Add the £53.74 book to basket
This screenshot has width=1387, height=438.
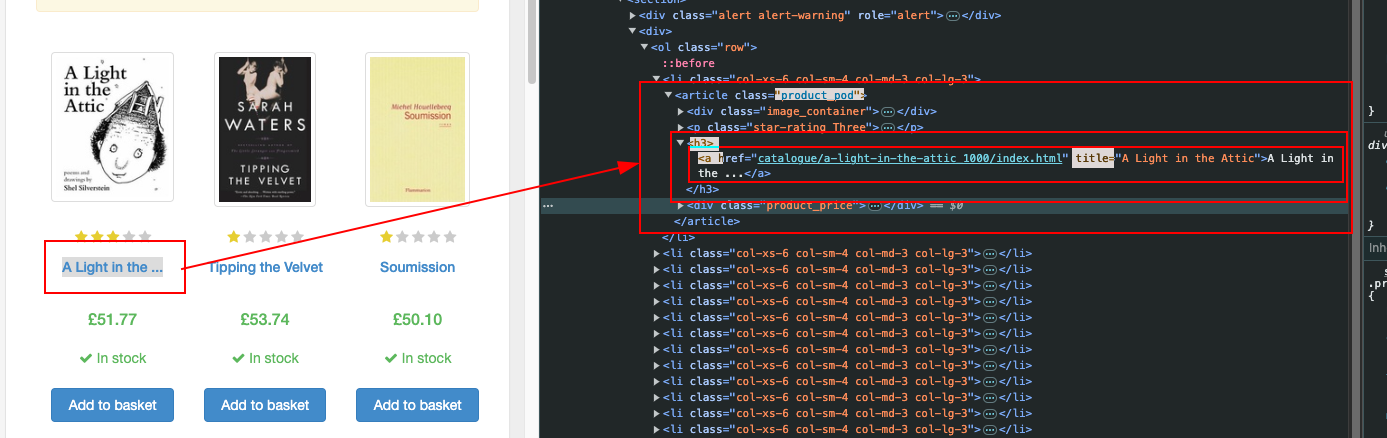click(x=265, y=405)
